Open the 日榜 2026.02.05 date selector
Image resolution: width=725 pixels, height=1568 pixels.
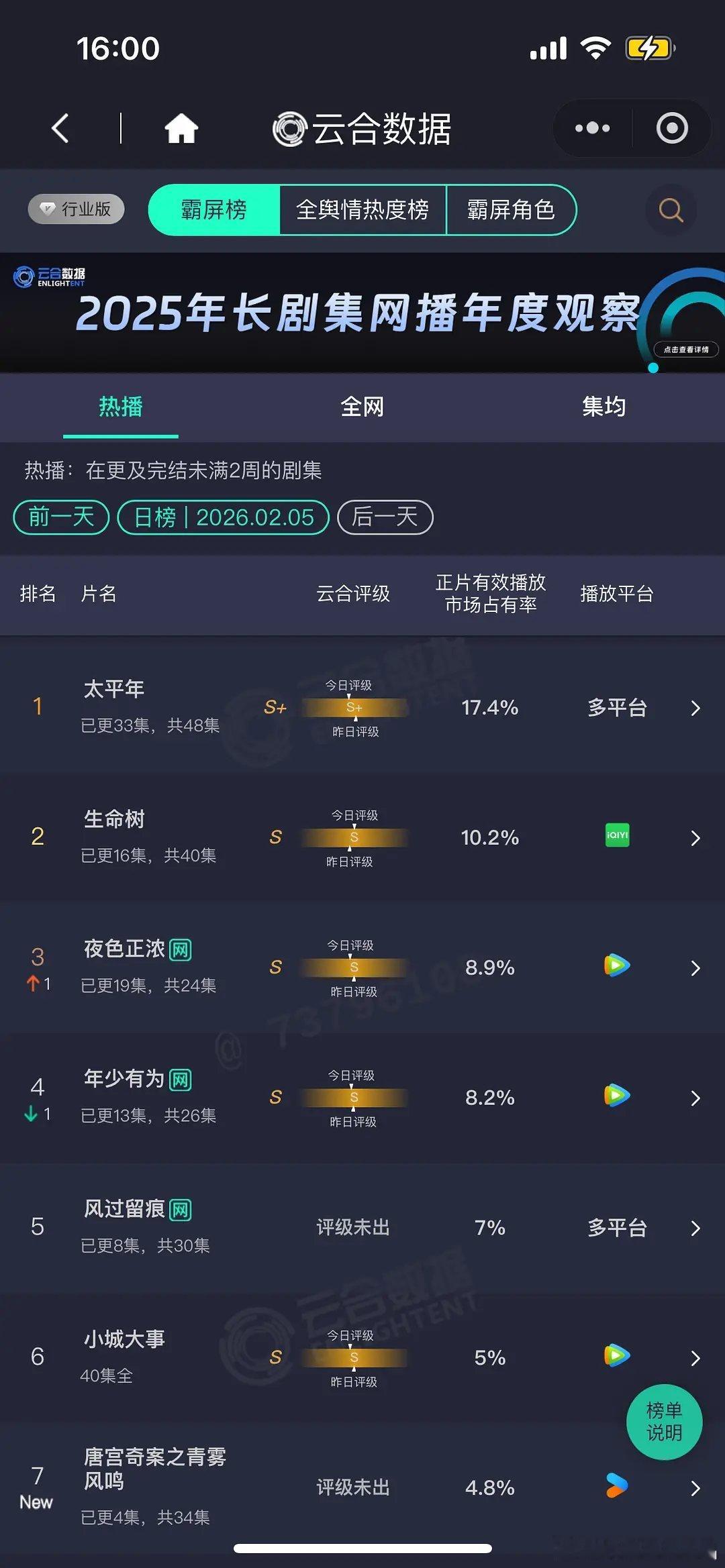coord(223,517)
